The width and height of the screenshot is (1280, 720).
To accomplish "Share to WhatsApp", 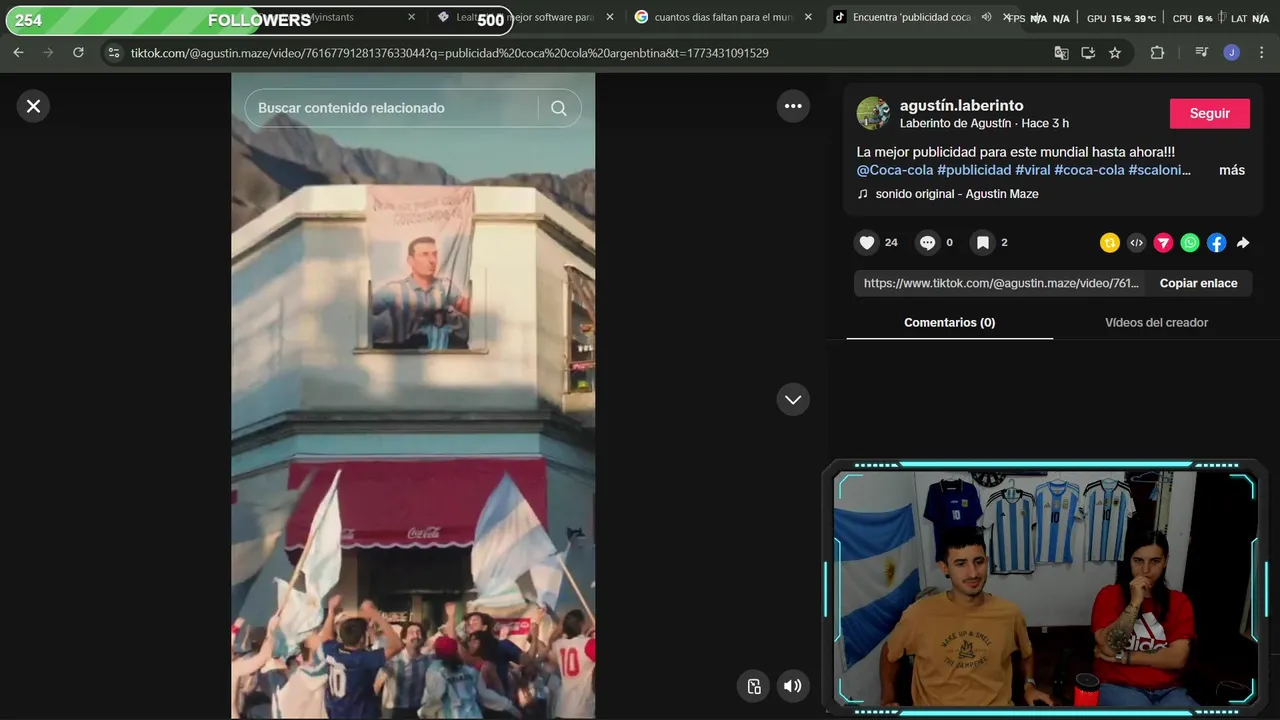I will pyautogui.click(x=1190, y=243).
